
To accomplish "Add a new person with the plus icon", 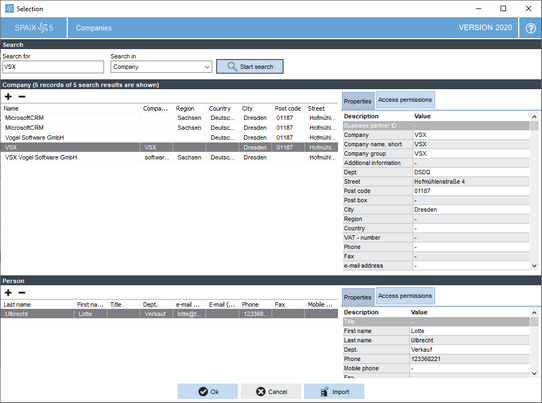I will 8,293.
